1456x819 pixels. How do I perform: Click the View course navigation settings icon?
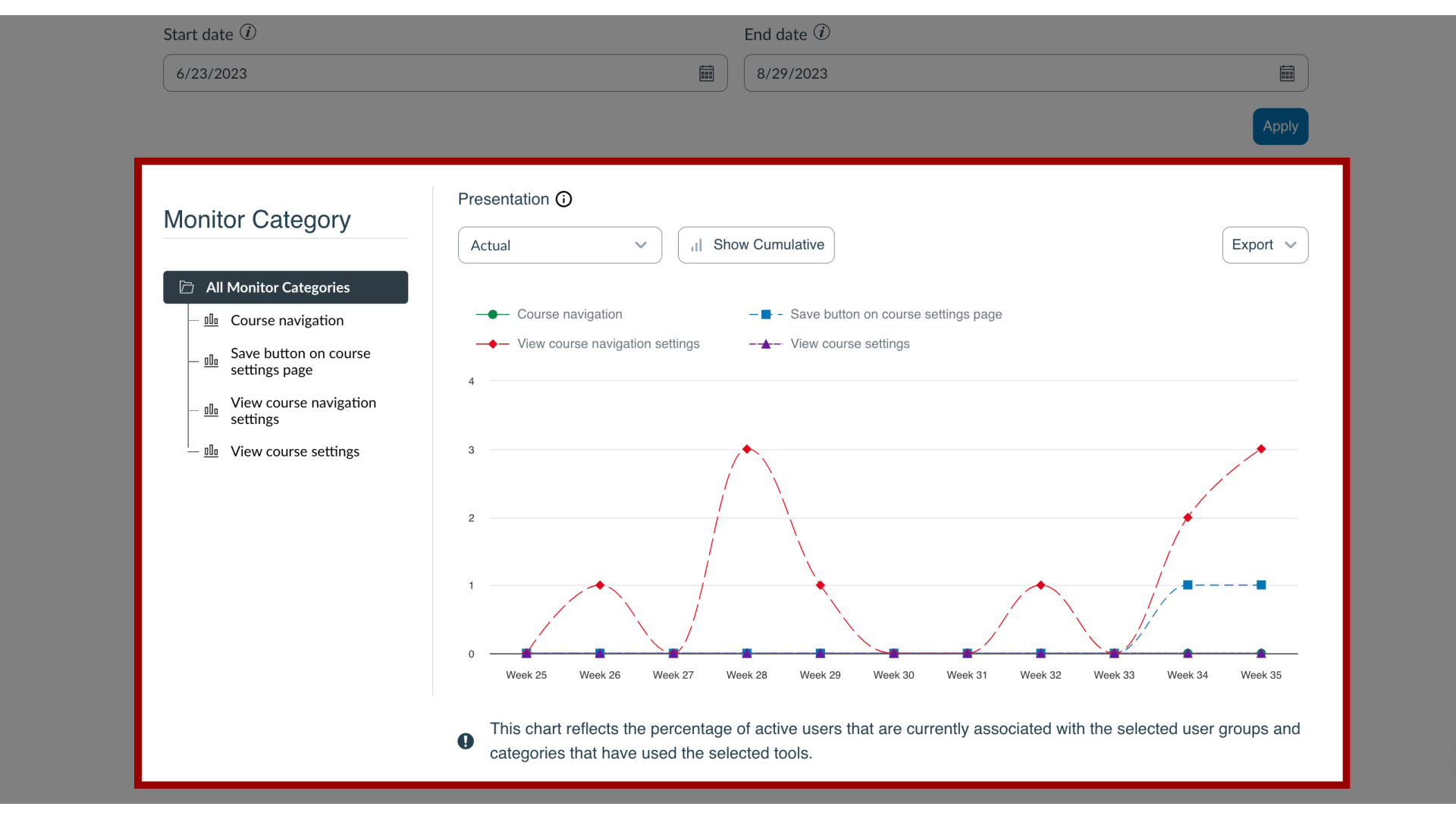[x=210, y=410]
